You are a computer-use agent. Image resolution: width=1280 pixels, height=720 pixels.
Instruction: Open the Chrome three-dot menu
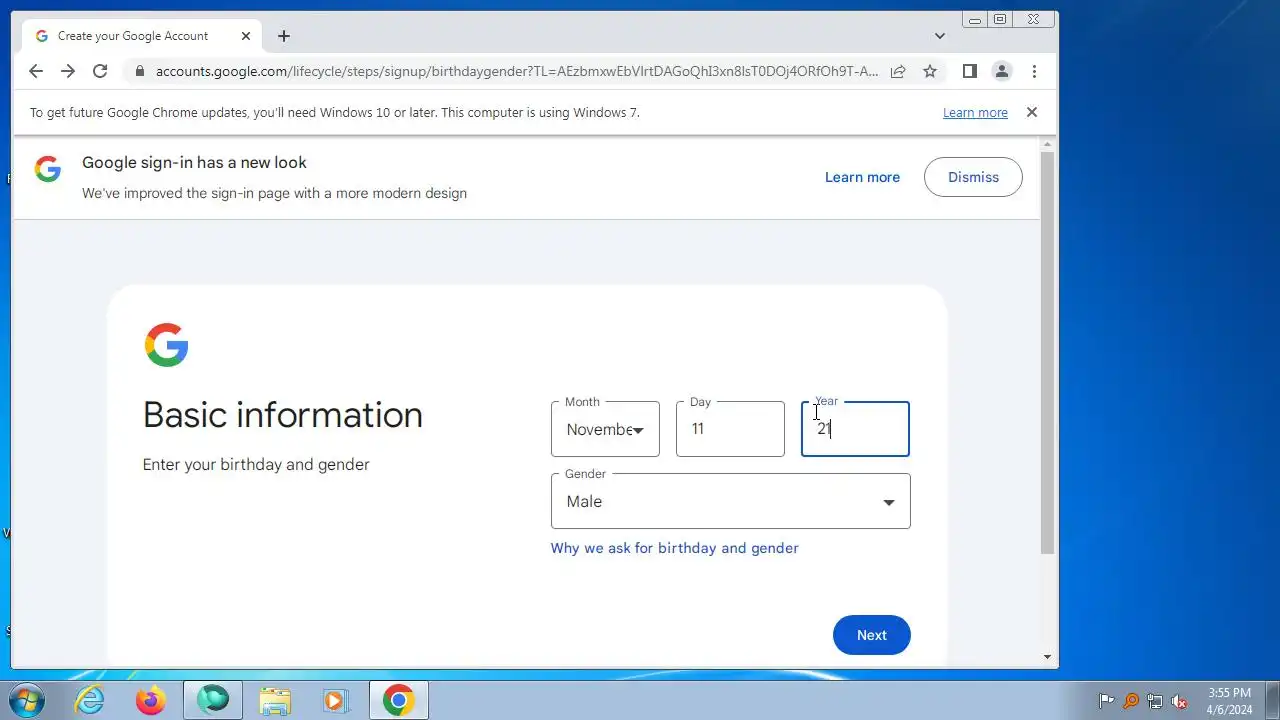point(1034,71)
